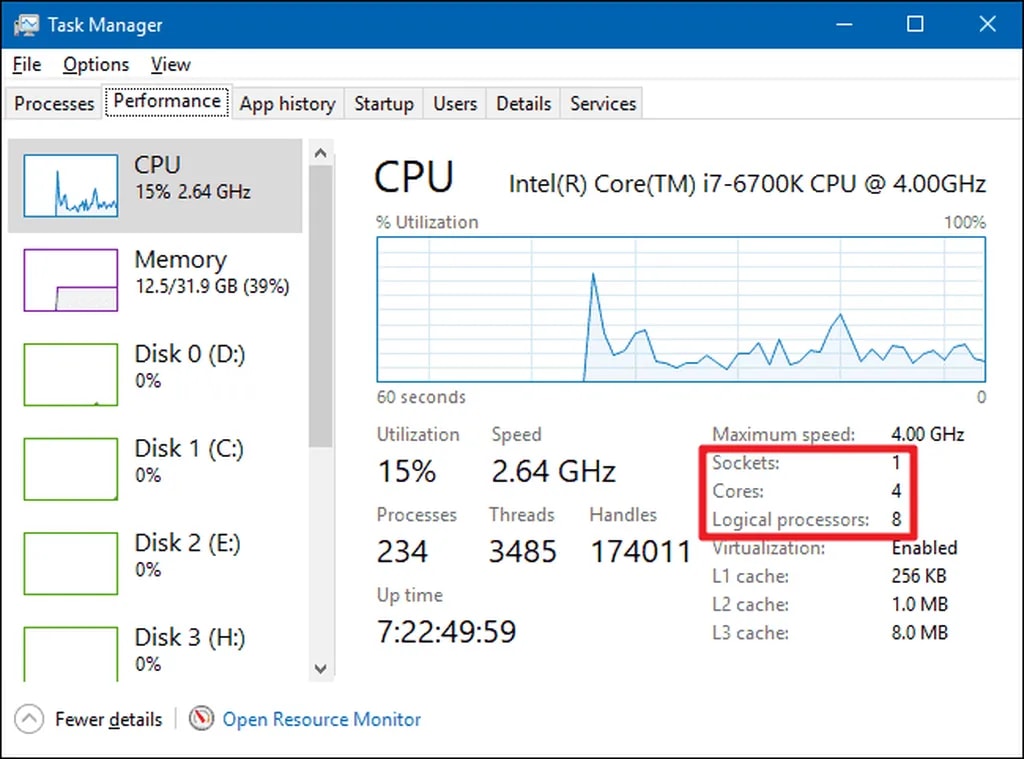Click the sidebar scroll up arrow
The width and height of the screenshot is (1024, 759).
point(321,153)
